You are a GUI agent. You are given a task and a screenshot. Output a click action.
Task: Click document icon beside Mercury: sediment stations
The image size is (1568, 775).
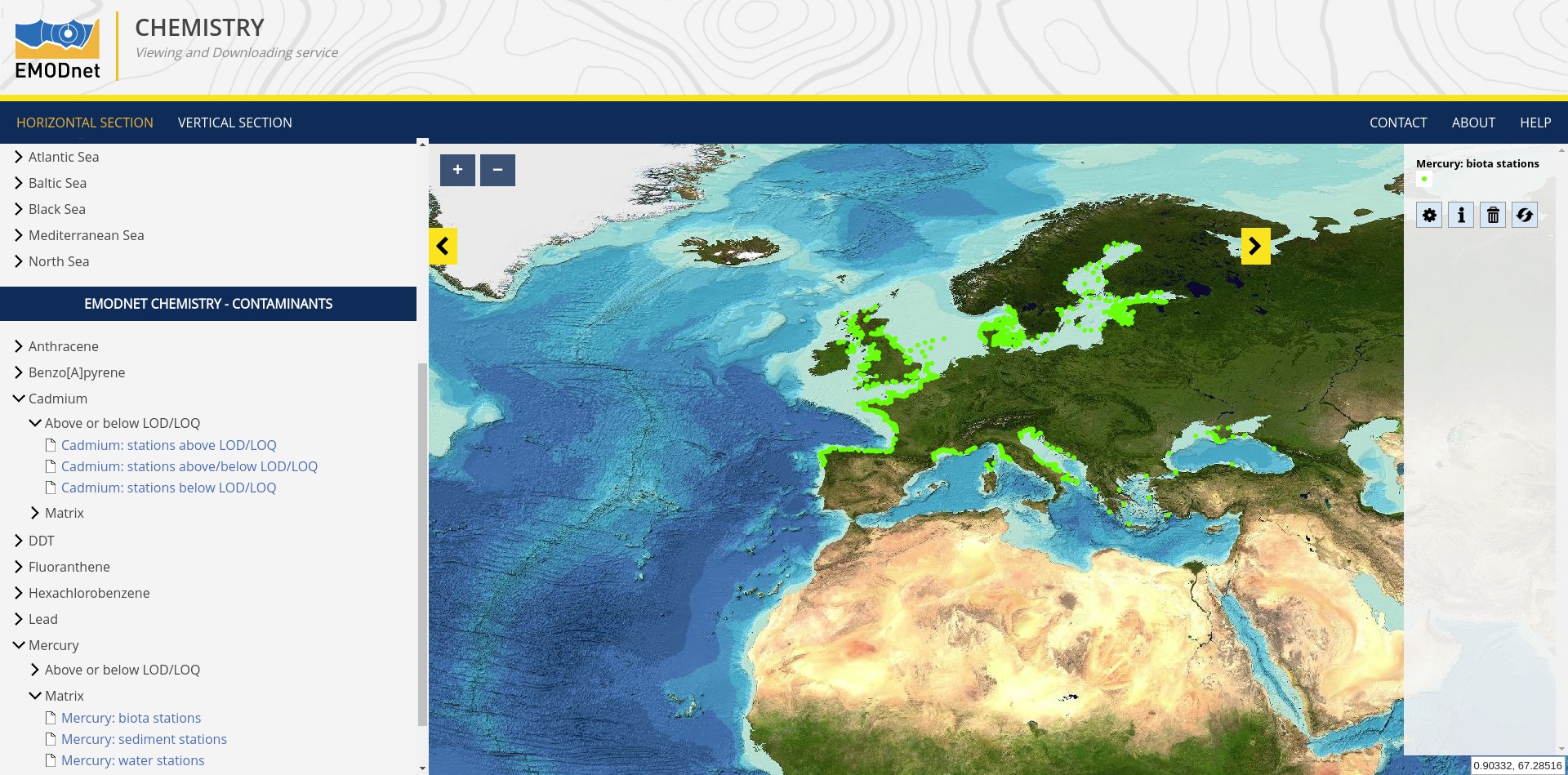click(51, 739)
